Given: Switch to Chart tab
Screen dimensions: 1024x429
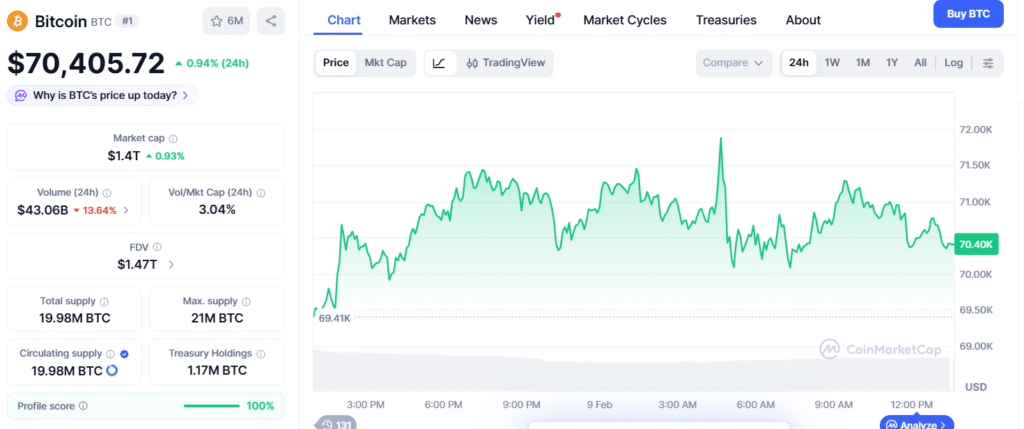Looking at the screenshot, I should pos(344,20).
